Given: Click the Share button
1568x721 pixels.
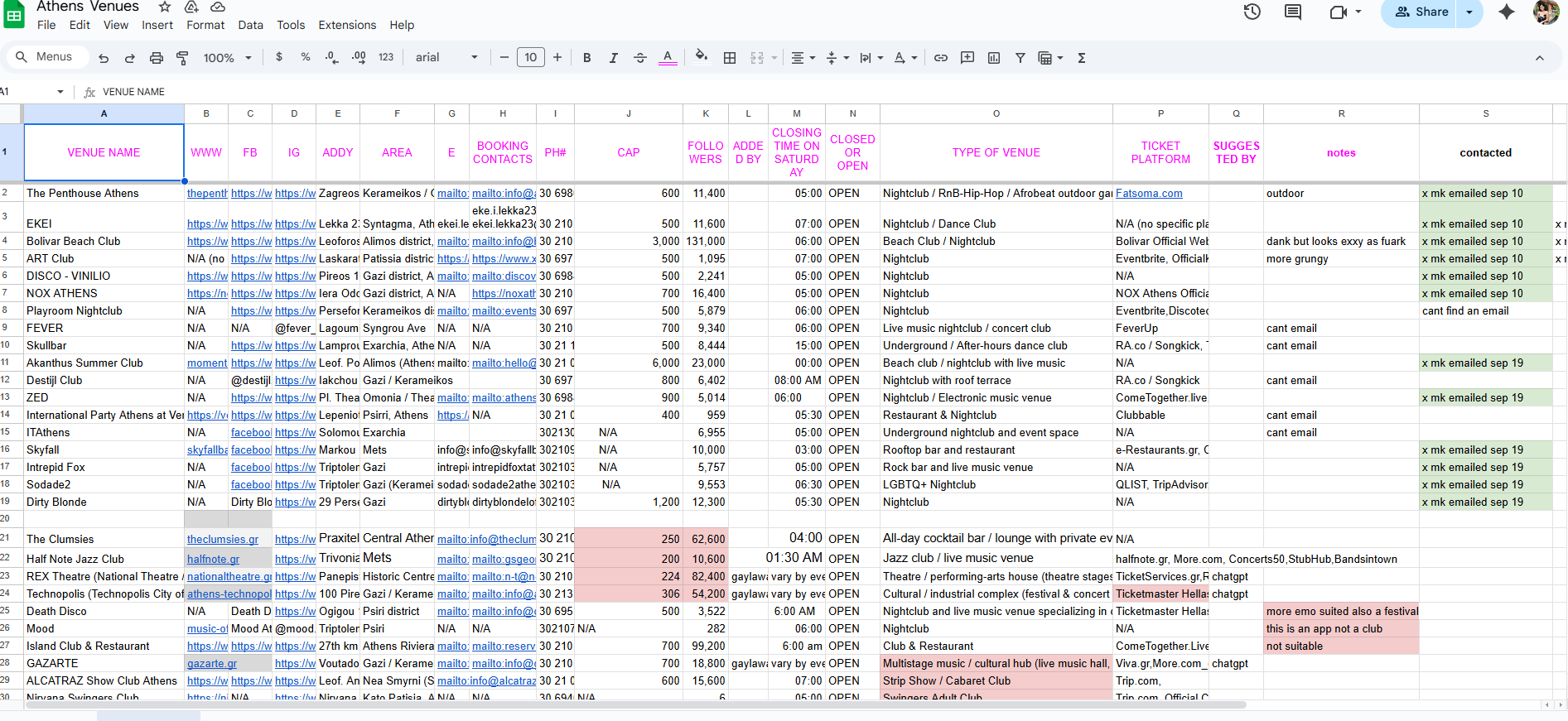Looking at the screenshot, I should (x=1421, y=12).
